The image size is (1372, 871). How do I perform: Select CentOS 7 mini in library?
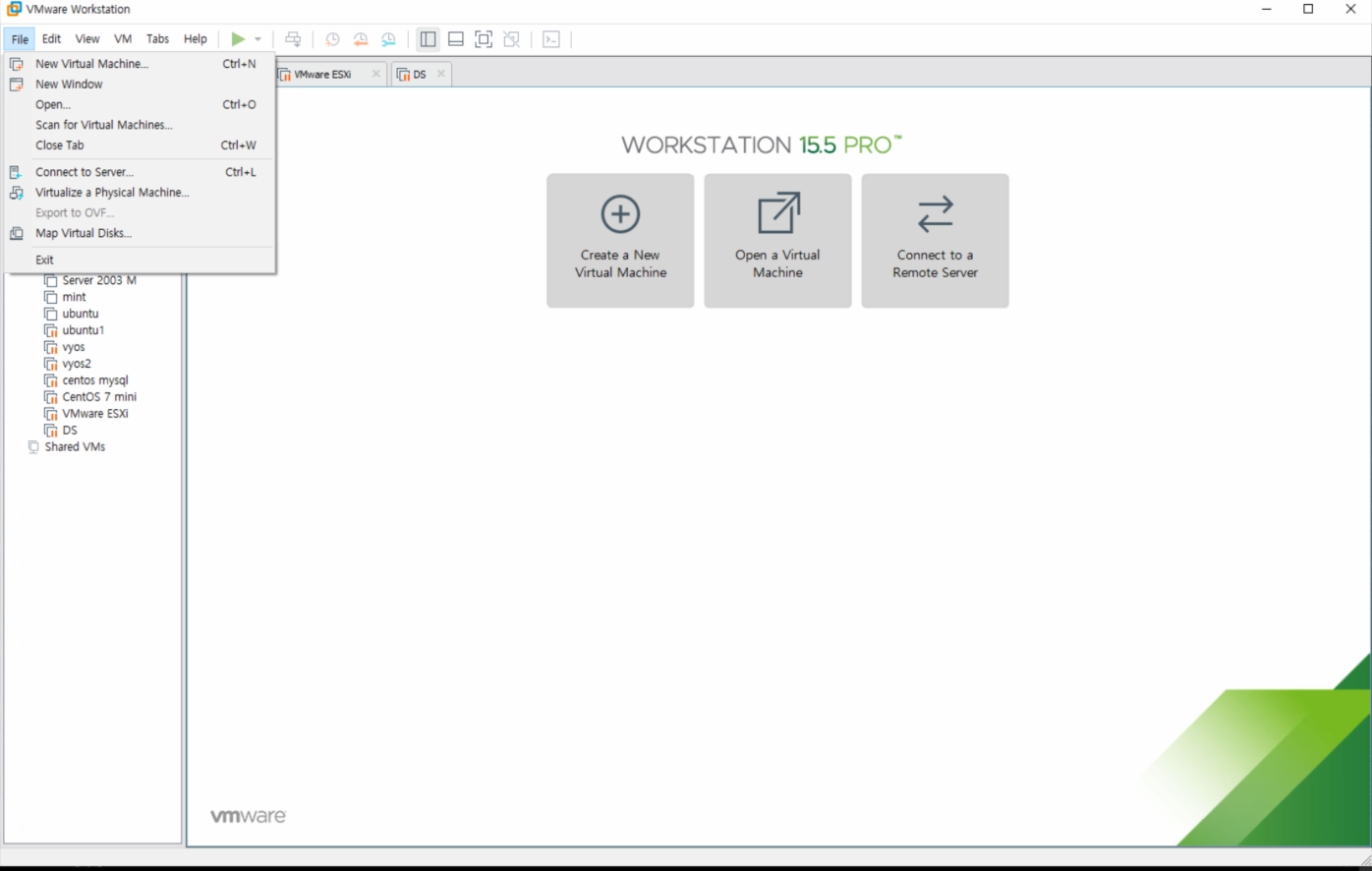(x=99, y=397)
